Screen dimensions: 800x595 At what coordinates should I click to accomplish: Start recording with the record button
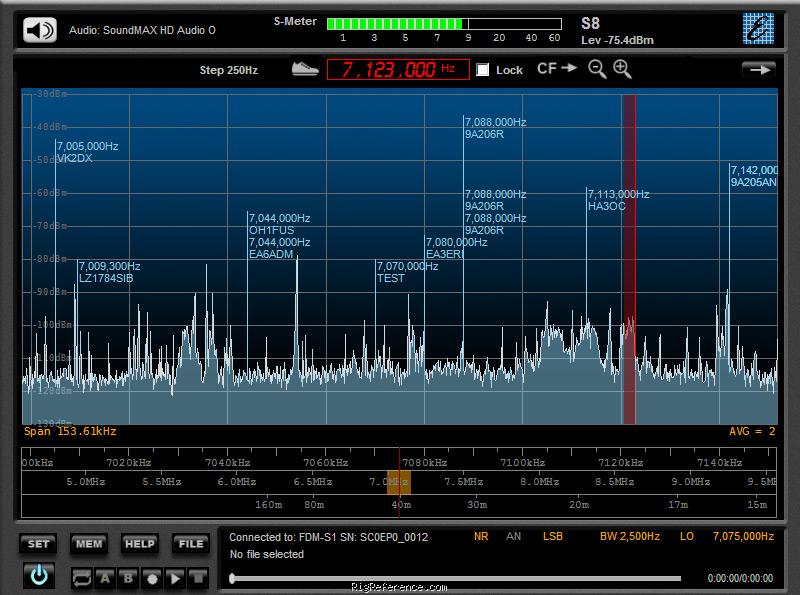coord(152,578)
